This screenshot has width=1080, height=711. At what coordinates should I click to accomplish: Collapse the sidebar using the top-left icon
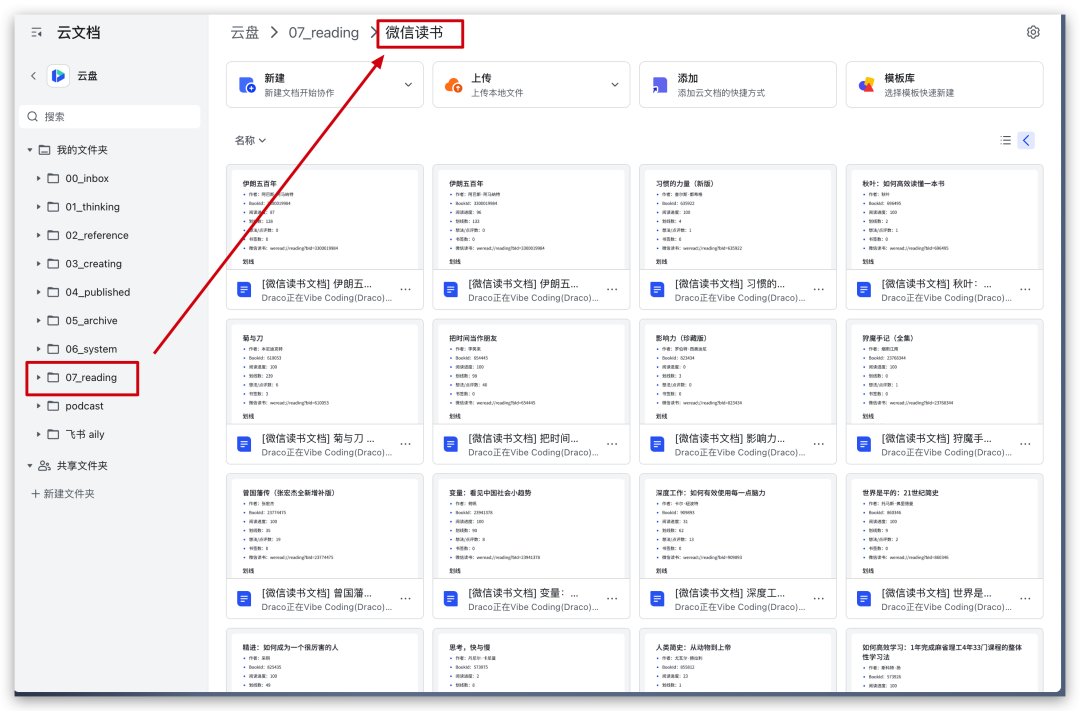pos(37,32)
